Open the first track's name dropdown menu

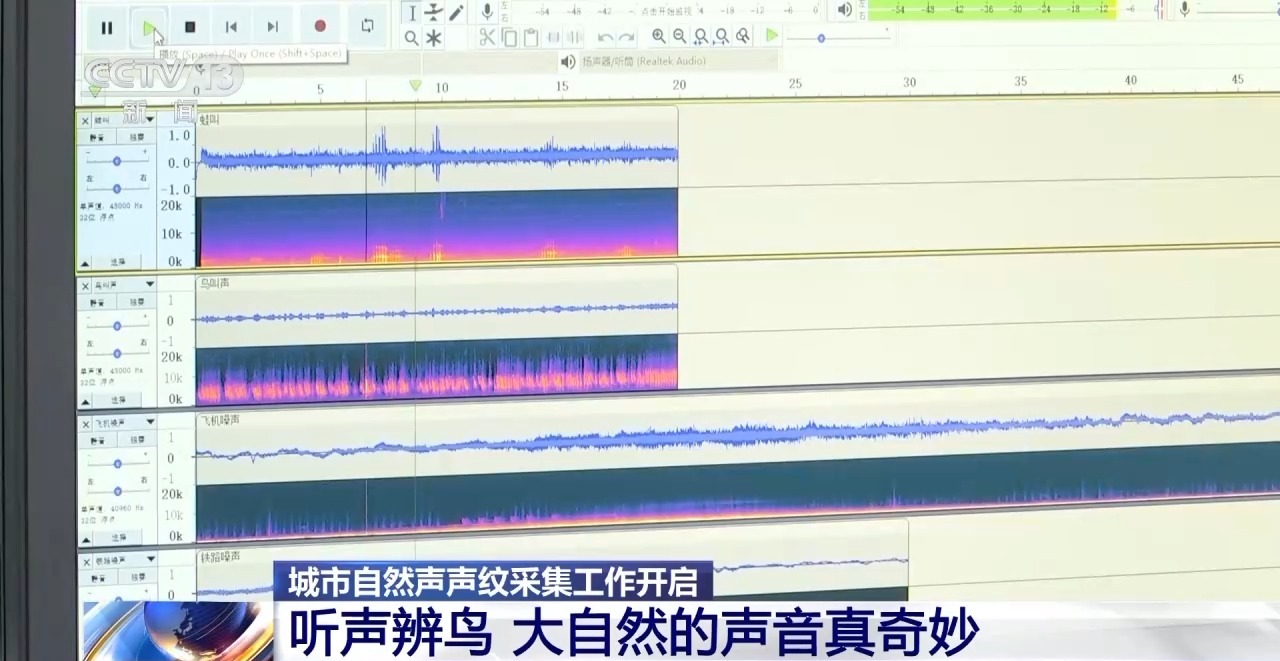tap(149, 119)
